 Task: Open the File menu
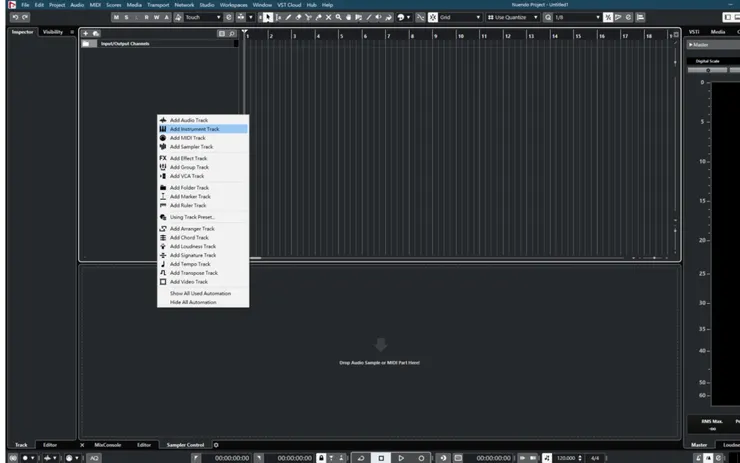point(25,5)
